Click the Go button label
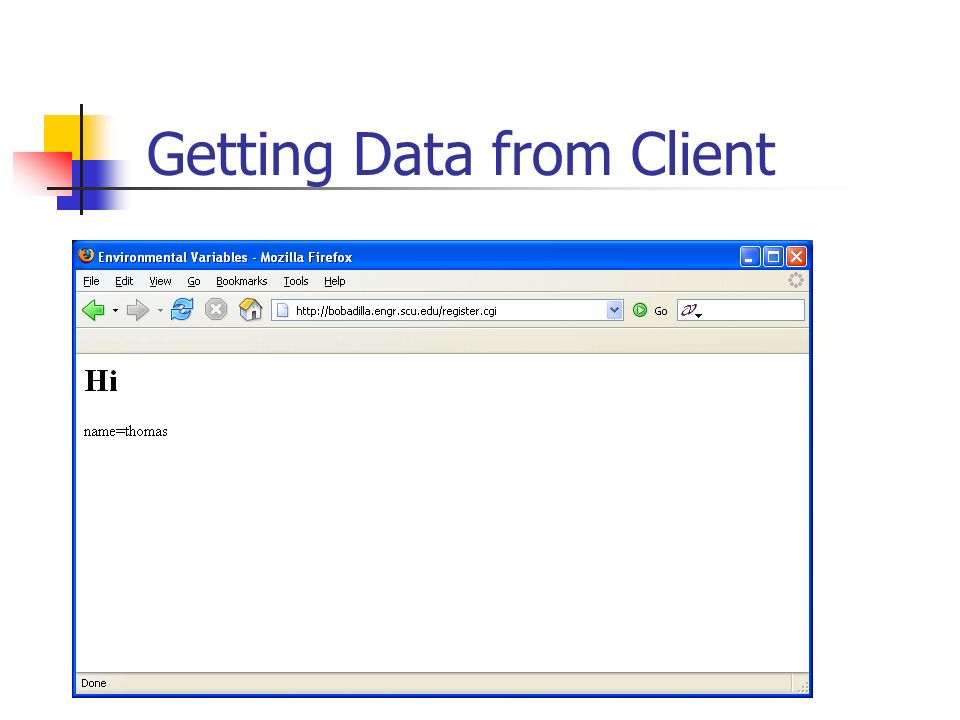The image size is (960, 720). [x=661, y=311]
